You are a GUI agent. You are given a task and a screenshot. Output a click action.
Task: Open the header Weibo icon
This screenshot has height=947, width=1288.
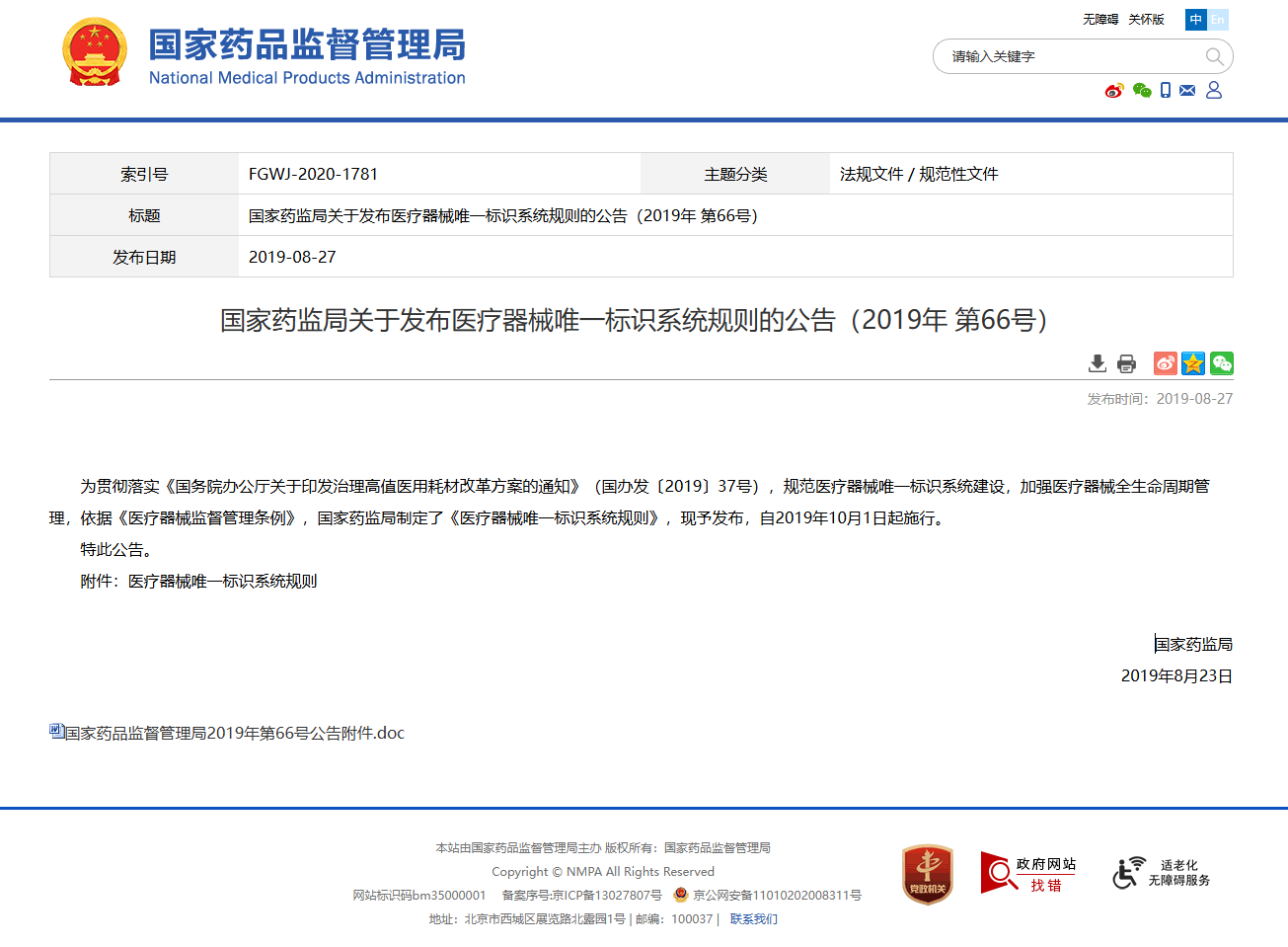1114,91
